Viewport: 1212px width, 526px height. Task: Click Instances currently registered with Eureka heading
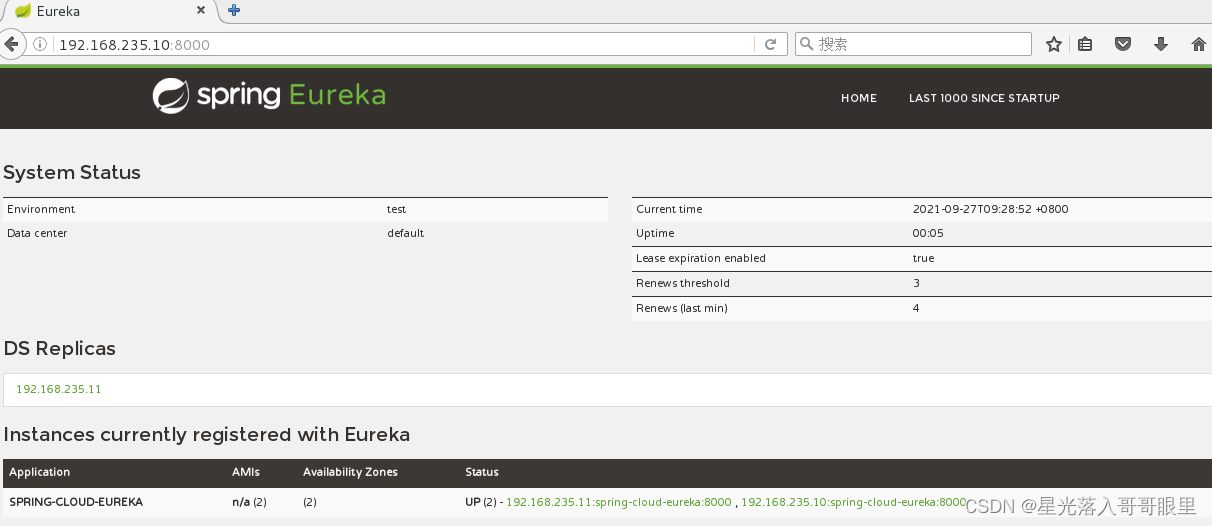[x=207, y=435]
